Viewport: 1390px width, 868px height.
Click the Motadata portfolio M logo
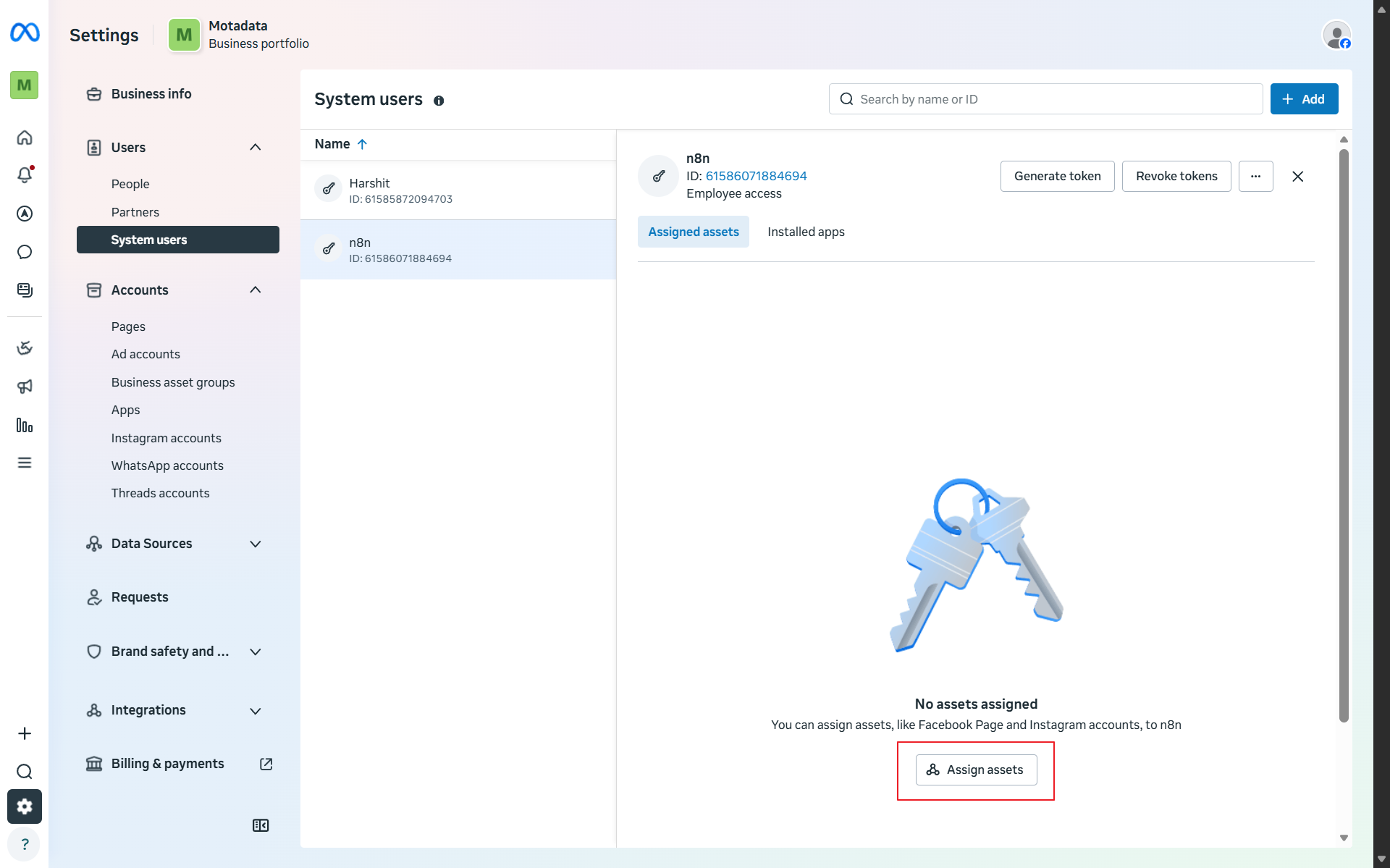pos(184,35)
